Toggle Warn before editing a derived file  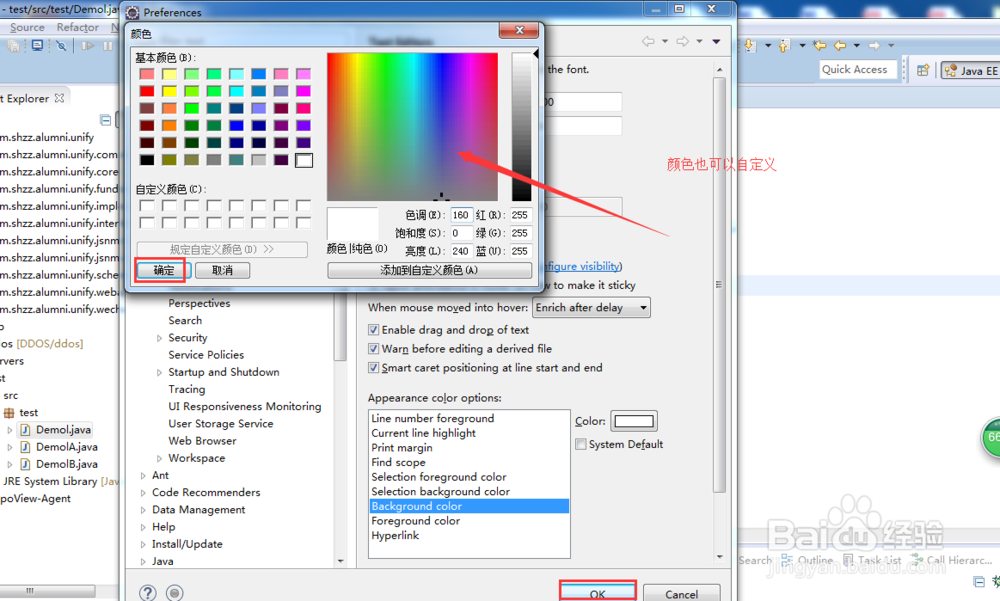coord(374,349)
